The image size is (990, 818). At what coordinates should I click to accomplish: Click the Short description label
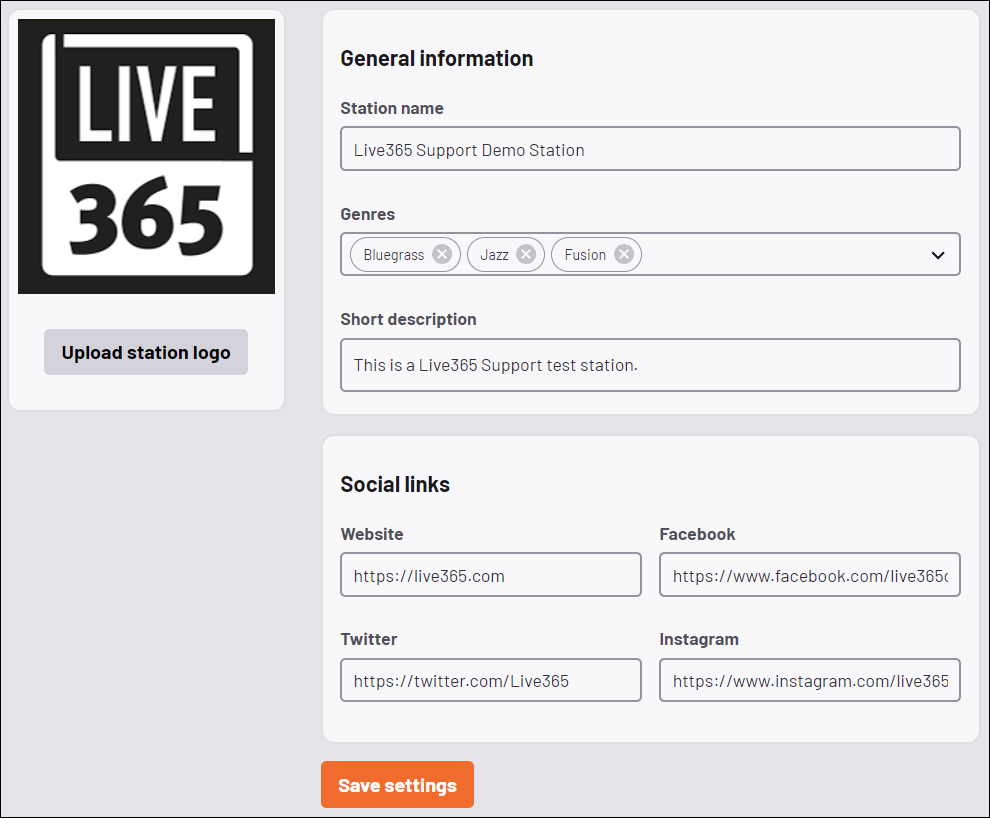pos(408,319)
